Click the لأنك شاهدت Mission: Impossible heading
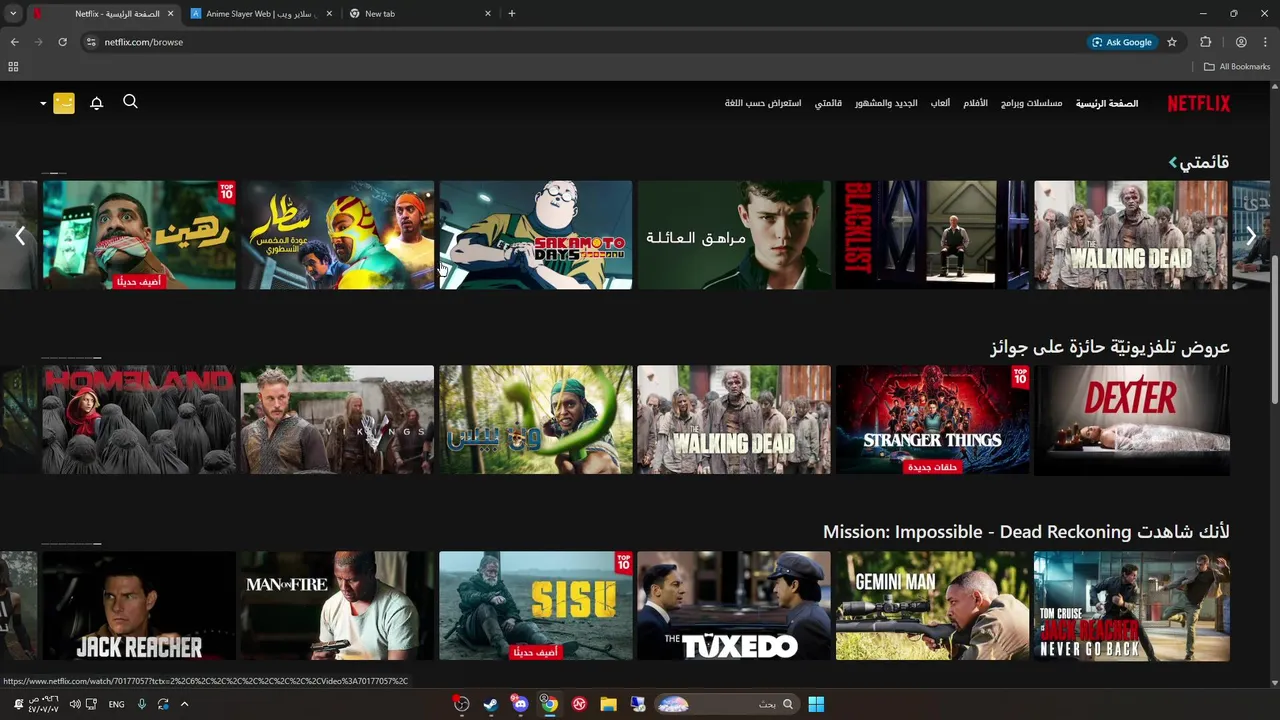Screen dimensions: 1280x720 pyautogui.click(x=1026, y=532)
